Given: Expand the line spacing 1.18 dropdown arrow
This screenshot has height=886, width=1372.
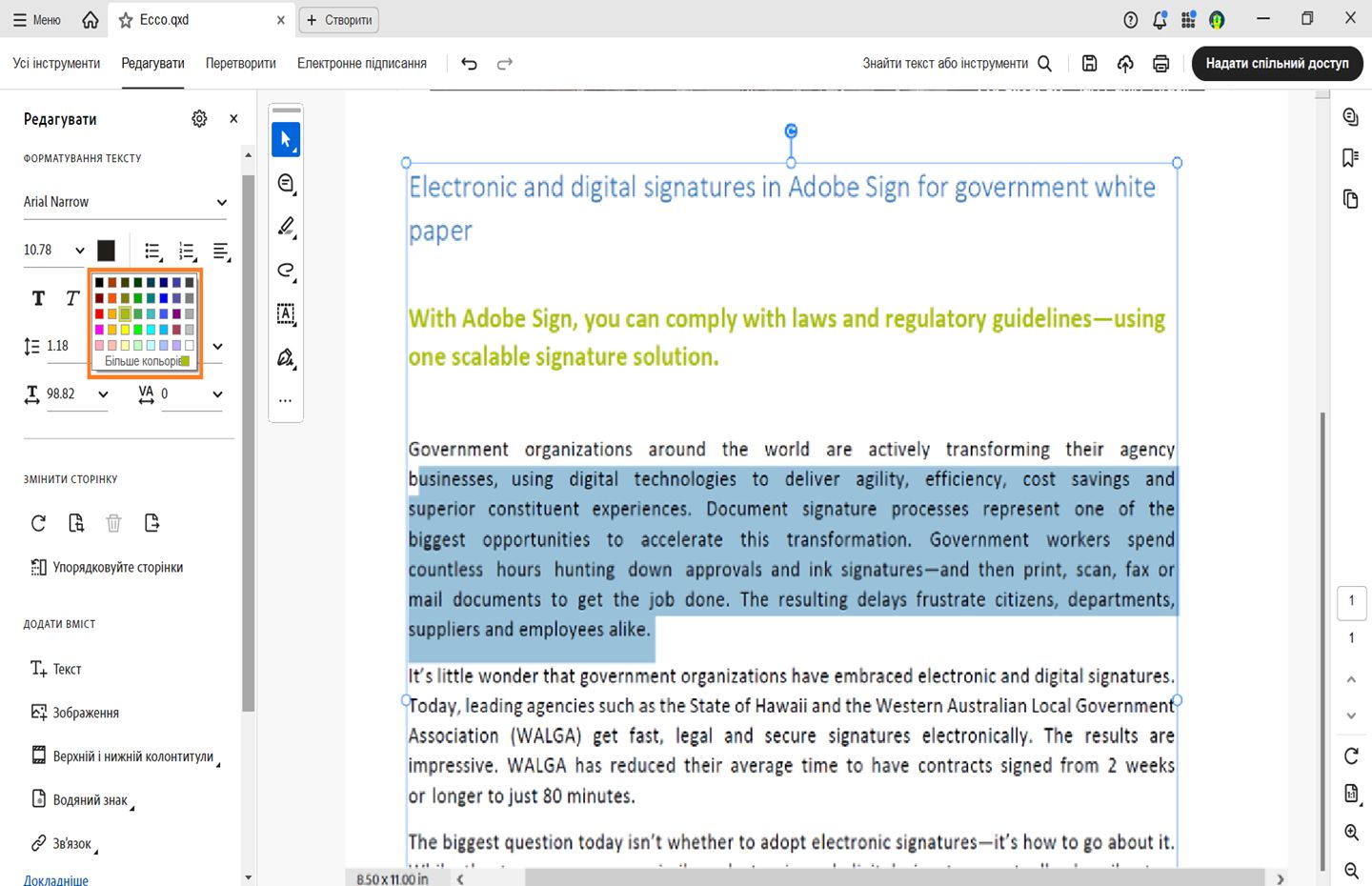Looking at the screenshot, I should coord(217,347).
